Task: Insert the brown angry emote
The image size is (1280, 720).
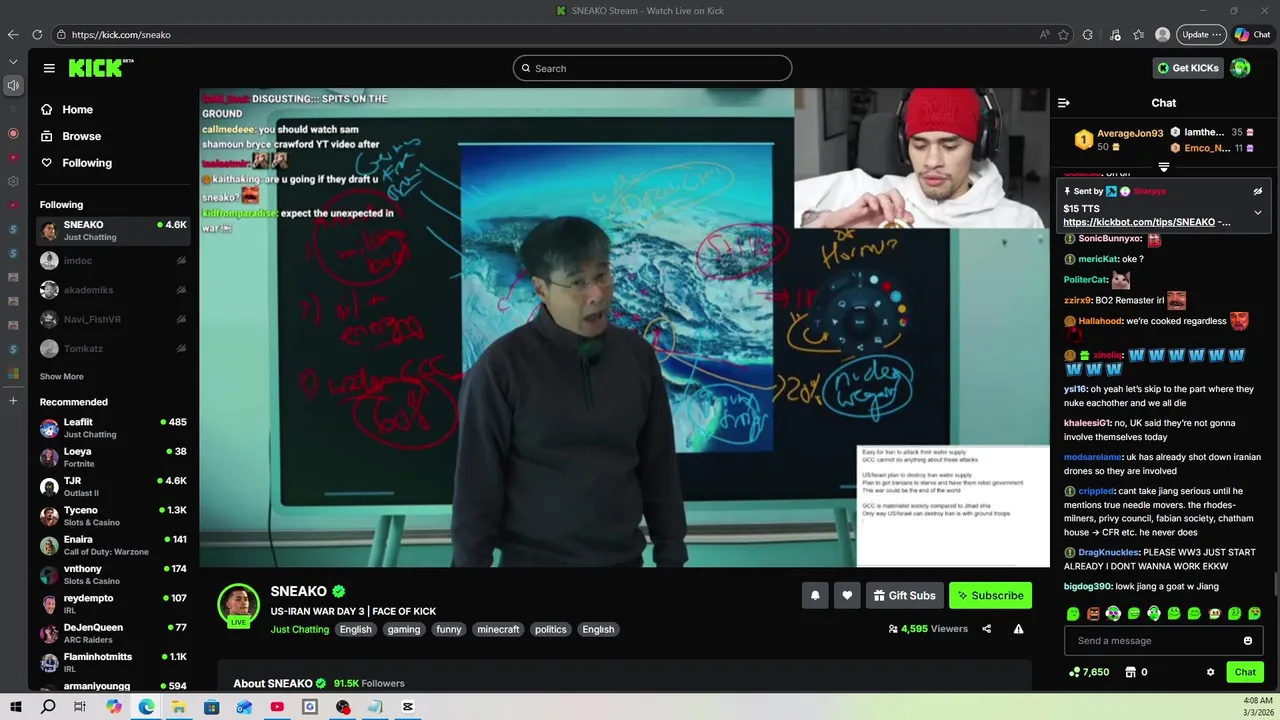Action: [1093, 614]
